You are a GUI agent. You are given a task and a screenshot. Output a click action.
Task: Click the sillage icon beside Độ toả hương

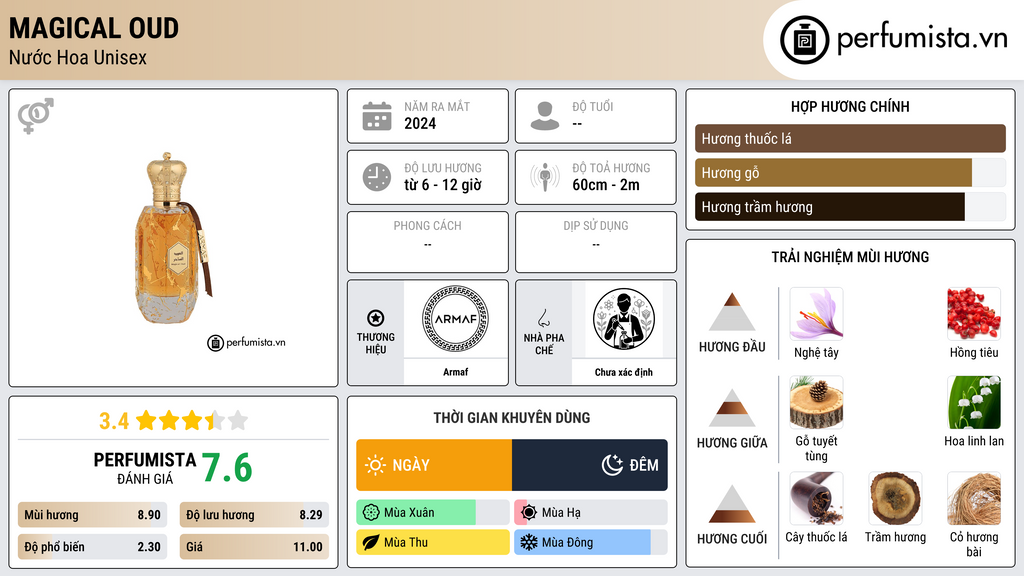click(x=545, y=177)
